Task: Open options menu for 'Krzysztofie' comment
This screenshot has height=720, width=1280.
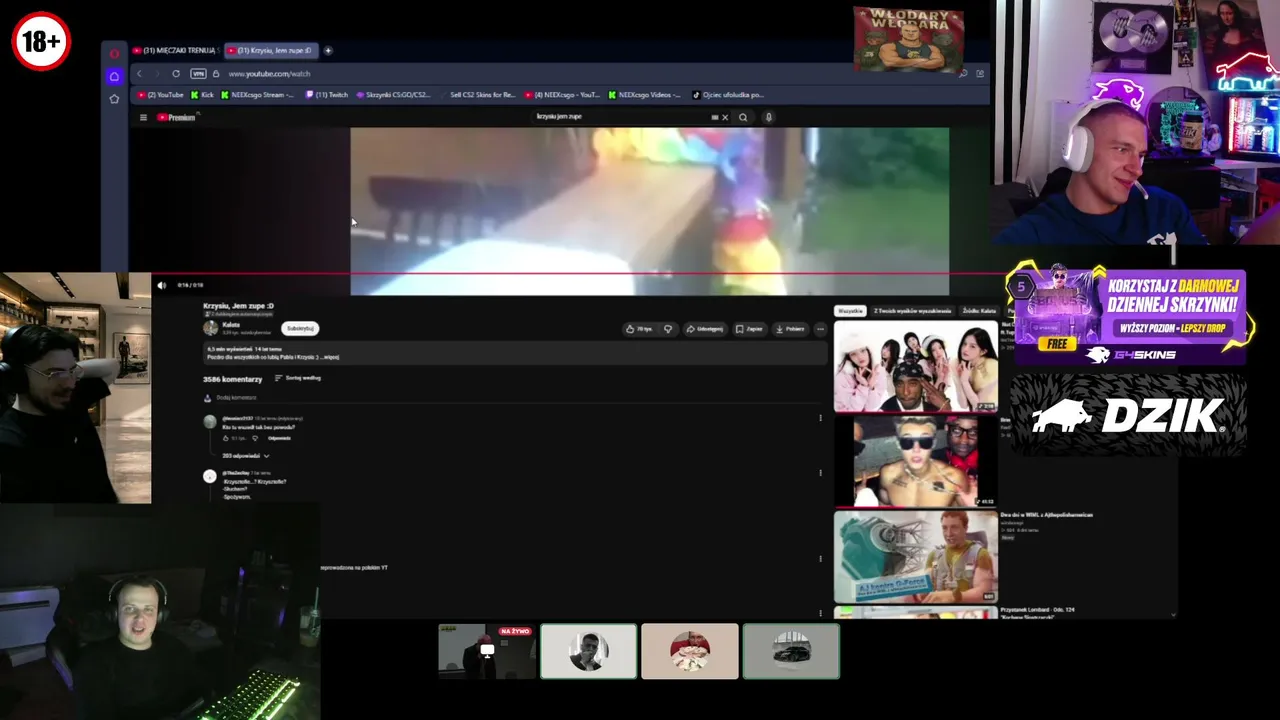Action: coord(820,473)
